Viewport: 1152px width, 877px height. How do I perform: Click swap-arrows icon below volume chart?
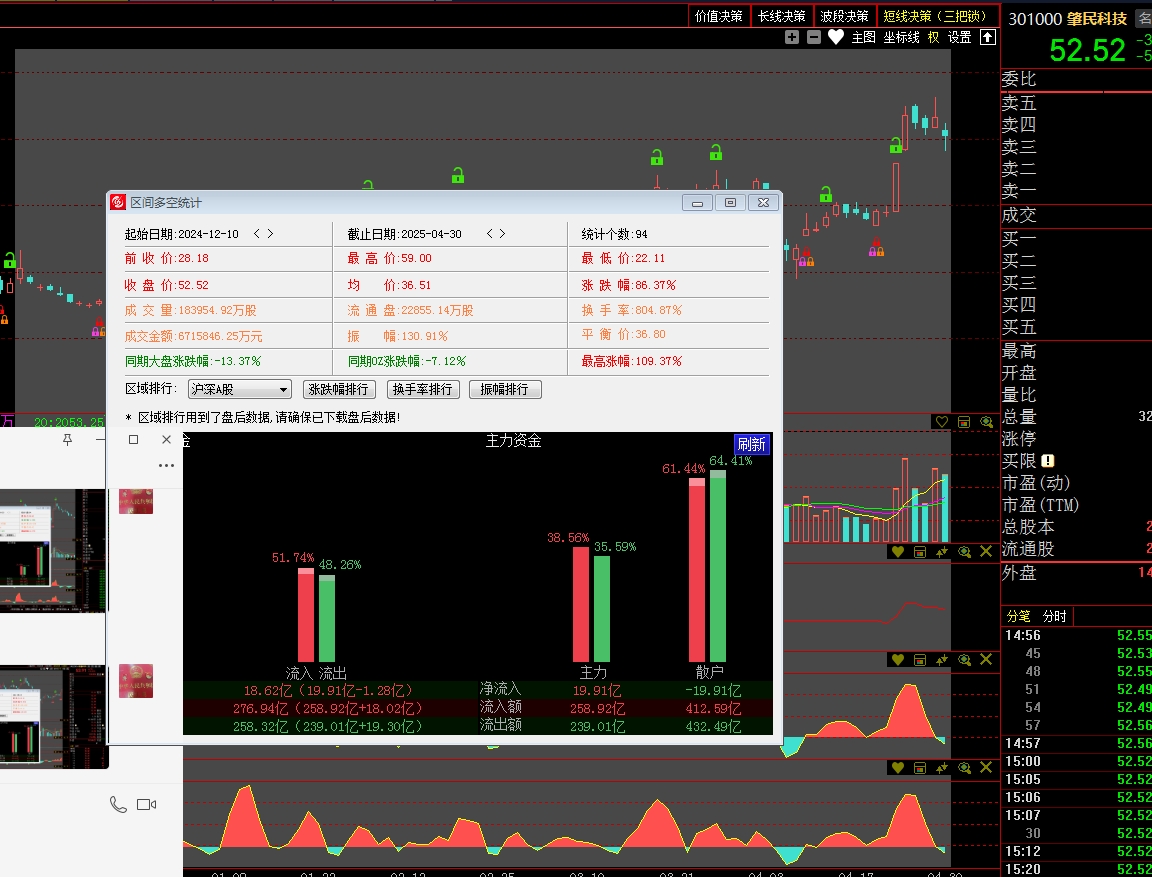point(942,551)
